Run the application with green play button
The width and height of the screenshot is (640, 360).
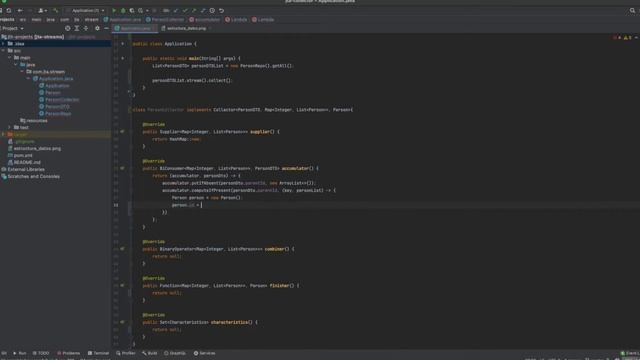click(x=114, y=10)
